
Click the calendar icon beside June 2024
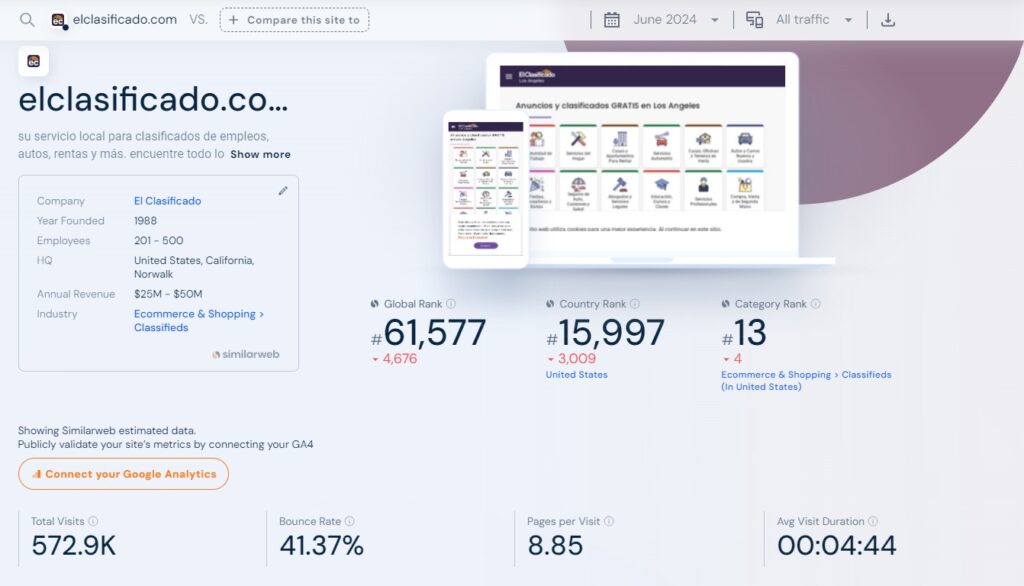pyautogui.click(x=611, y=20)
